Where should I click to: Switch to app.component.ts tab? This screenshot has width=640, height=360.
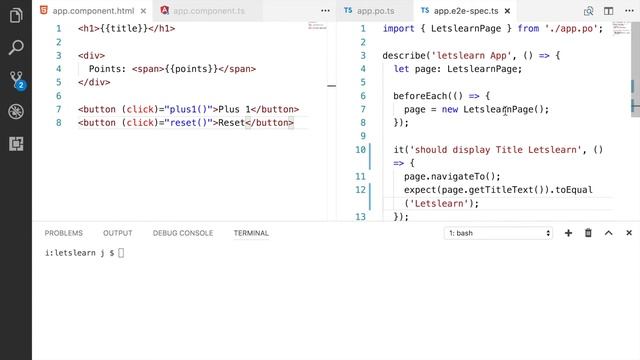tap(209, 11)
